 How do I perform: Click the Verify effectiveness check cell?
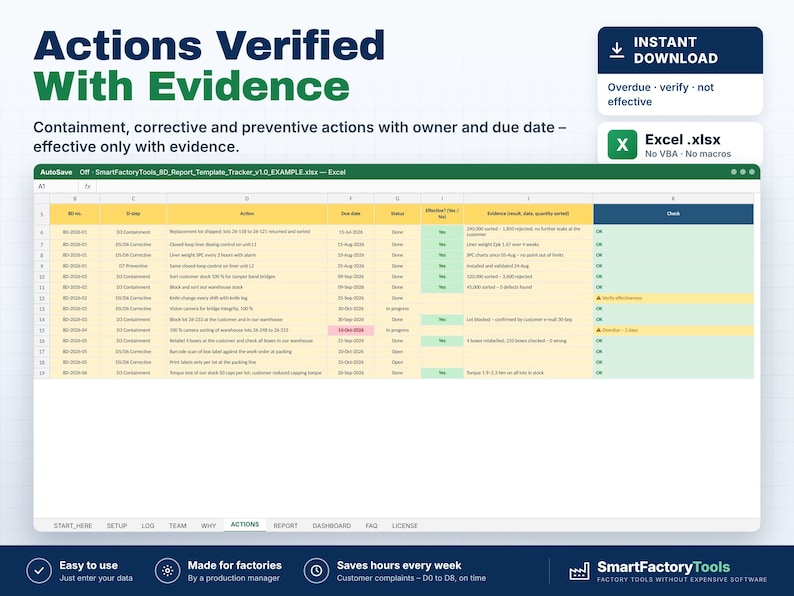coord(673,298)
